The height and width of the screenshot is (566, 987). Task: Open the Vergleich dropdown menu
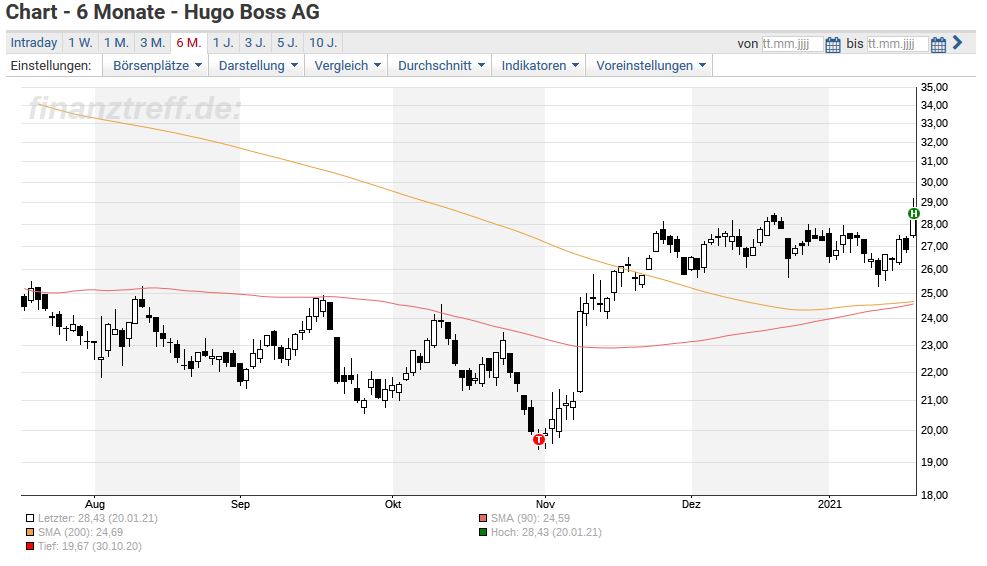tap(347, 65)
